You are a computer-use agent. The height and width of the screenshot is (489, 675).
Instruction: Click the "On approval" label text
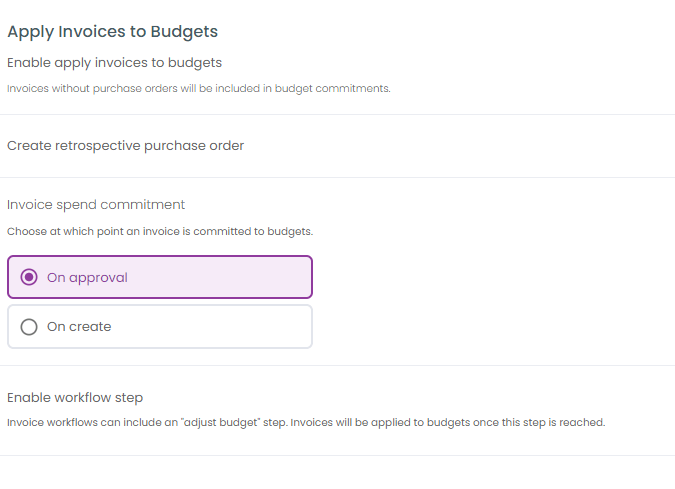pyautogui.click(x=87, y=278)
